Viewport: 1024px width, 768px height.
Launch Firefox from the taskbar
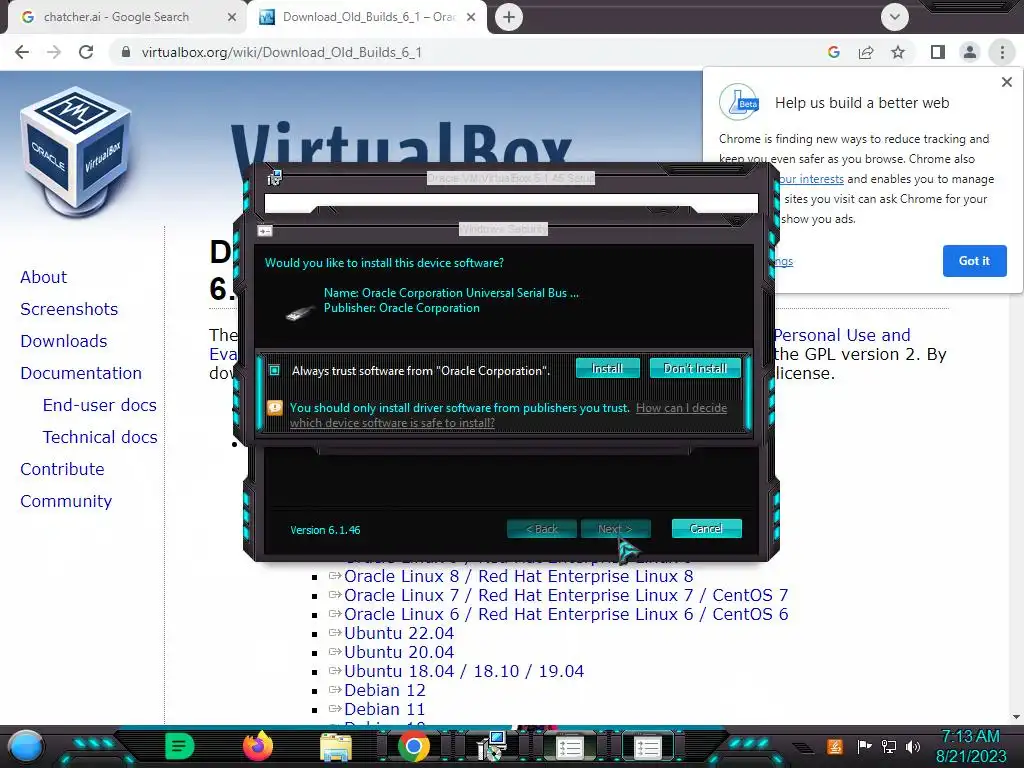coord(257,746)
